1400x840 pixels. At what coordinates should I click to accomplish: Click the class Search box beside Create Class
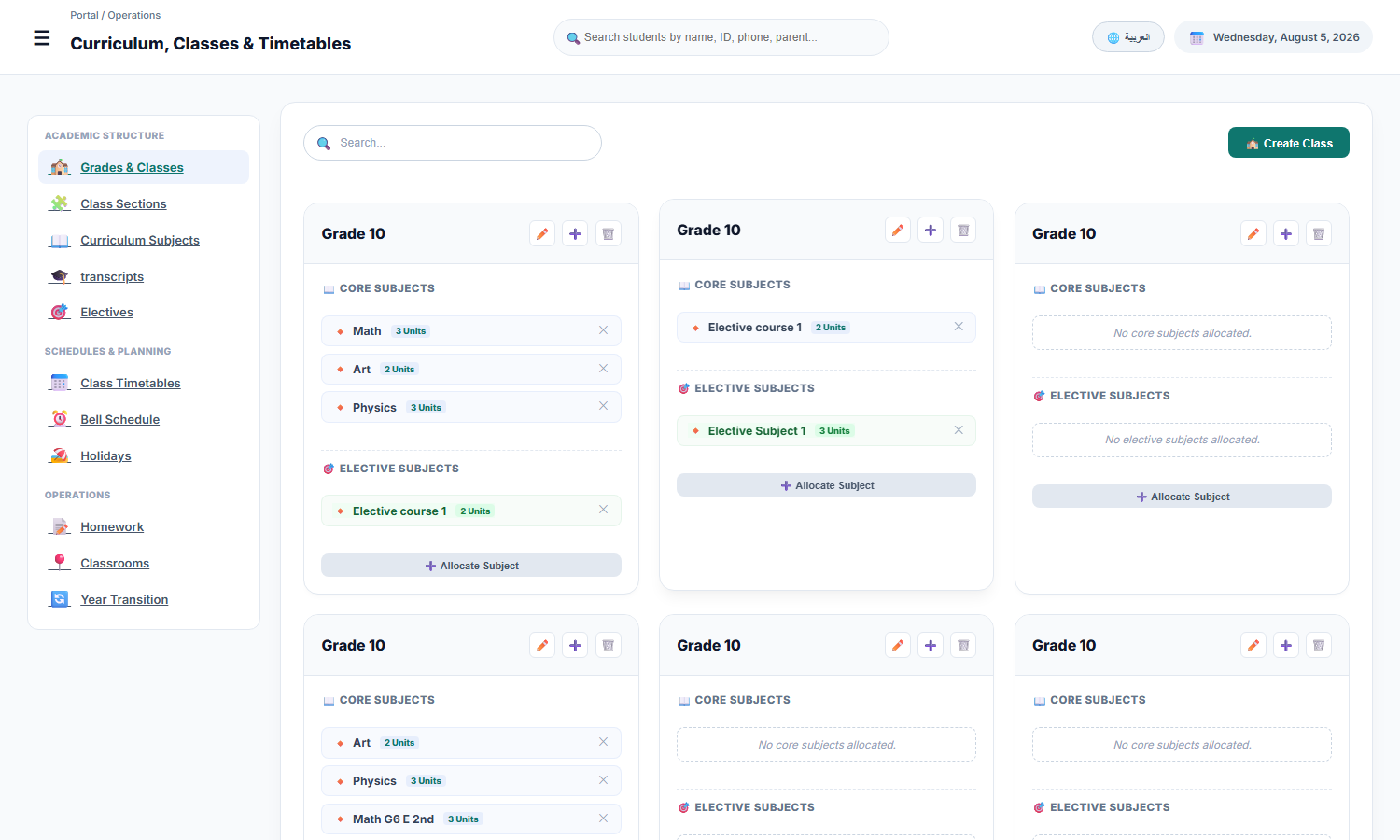(453, 143)
